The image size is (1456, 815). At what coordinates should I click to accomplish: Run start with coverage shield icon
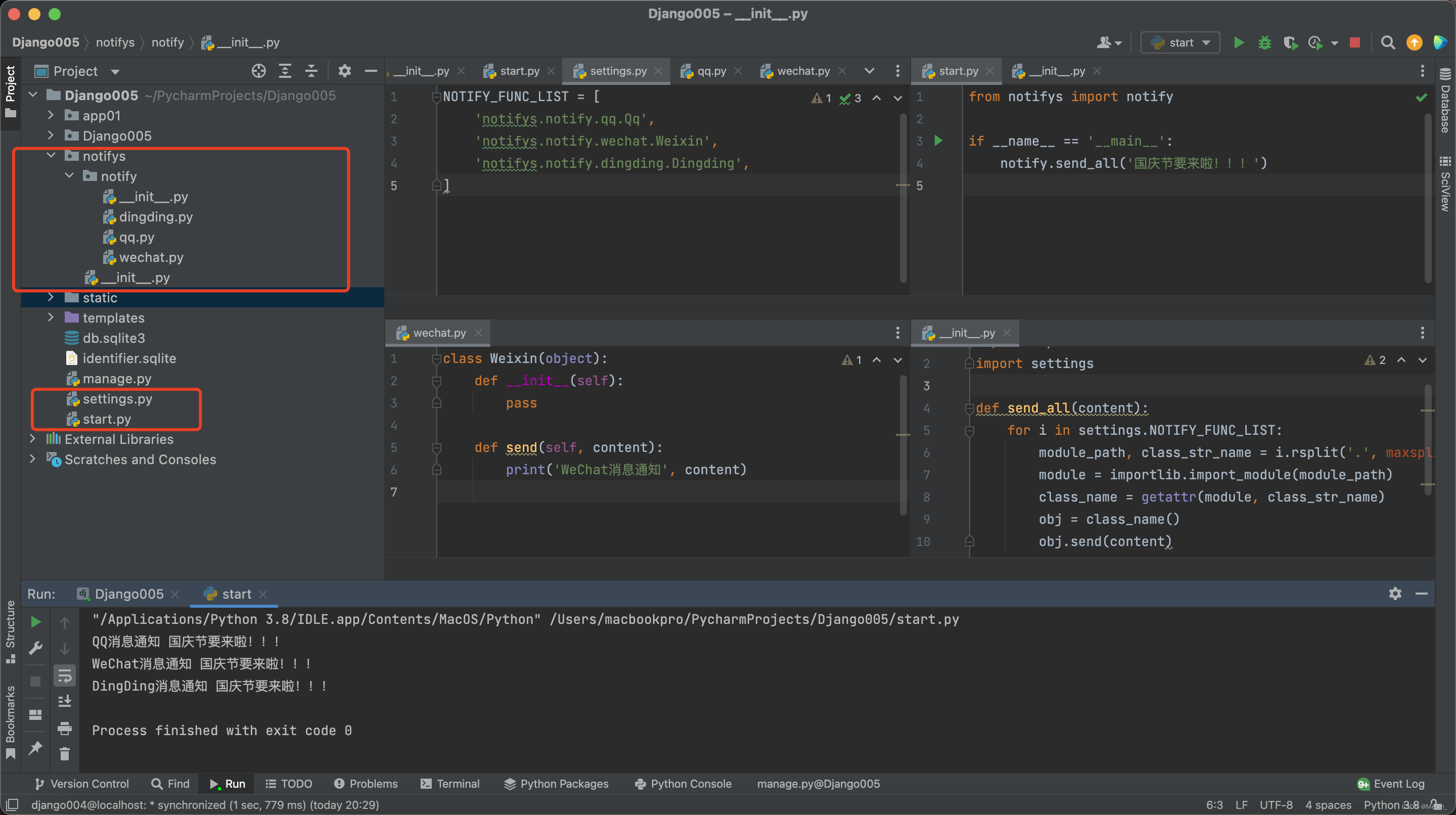[1290, 42]
